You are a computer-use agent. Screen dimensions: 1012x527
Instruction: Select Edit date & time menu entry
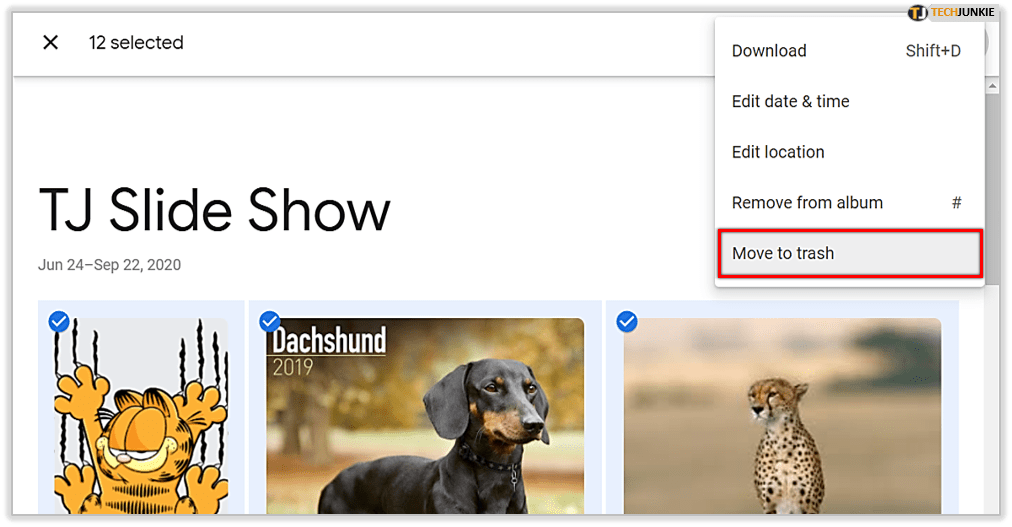tap(790, 102)
